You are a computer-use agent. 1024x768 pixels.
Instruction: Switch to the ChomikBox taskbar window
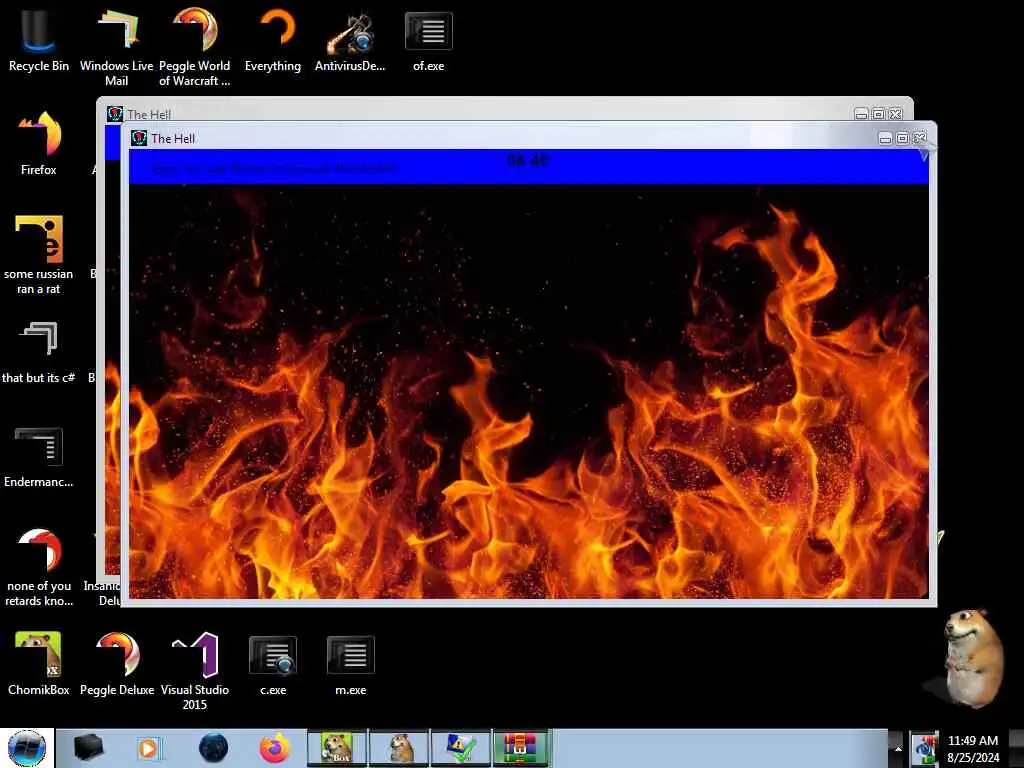click(x=337, y=748)
